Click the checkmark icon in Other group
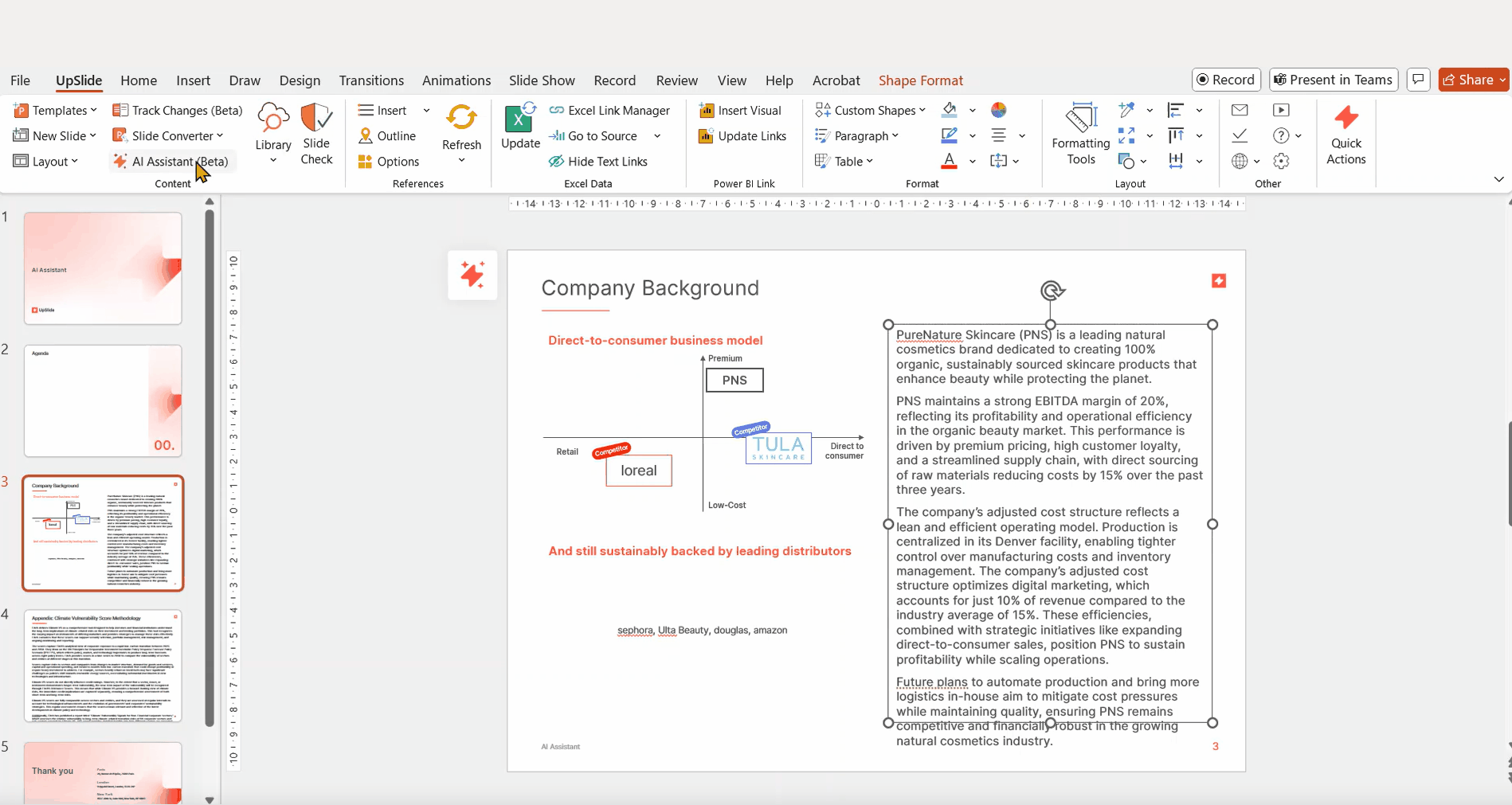Screen dimensions: 1512x805 (1240, 135)
